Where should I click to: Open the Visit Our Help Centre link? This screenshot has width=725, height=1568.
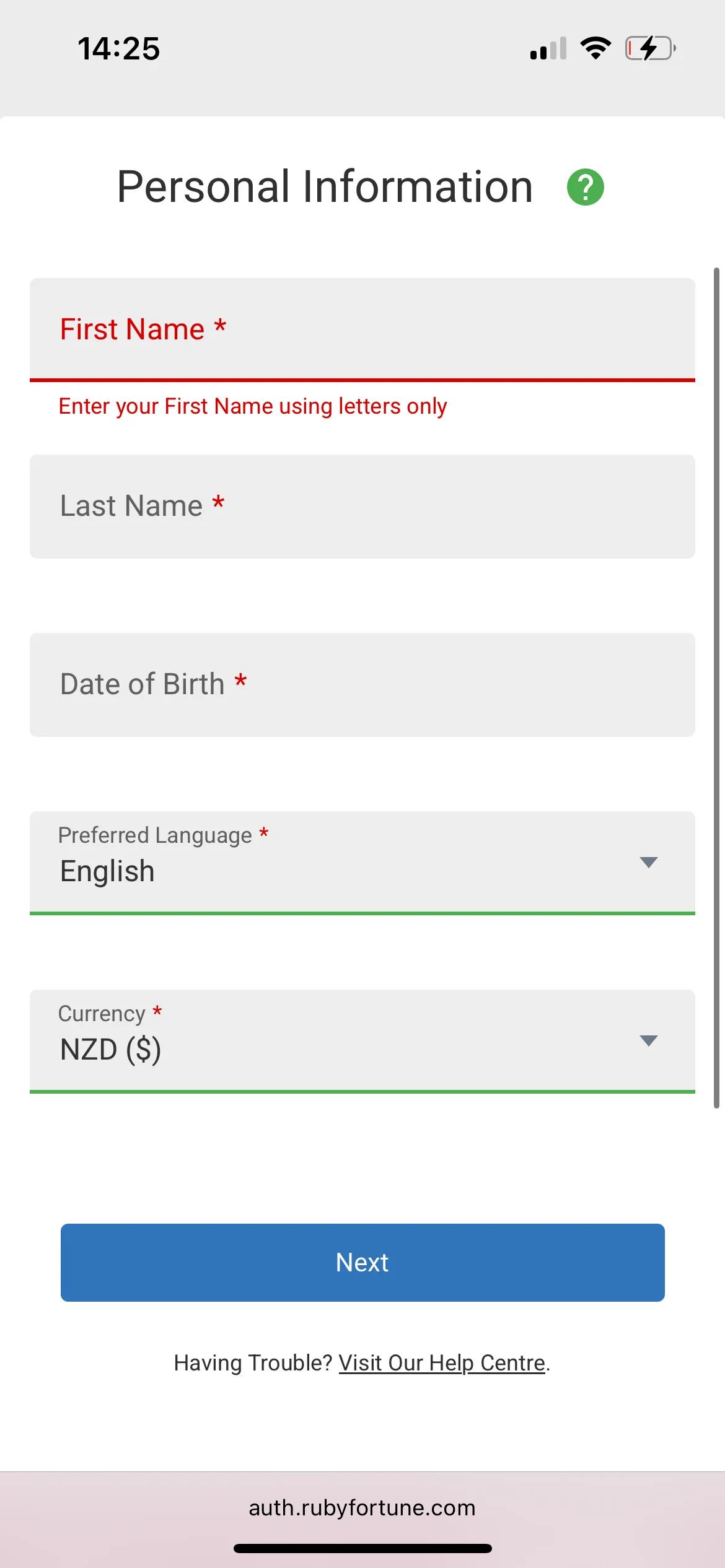(442, 1363)
